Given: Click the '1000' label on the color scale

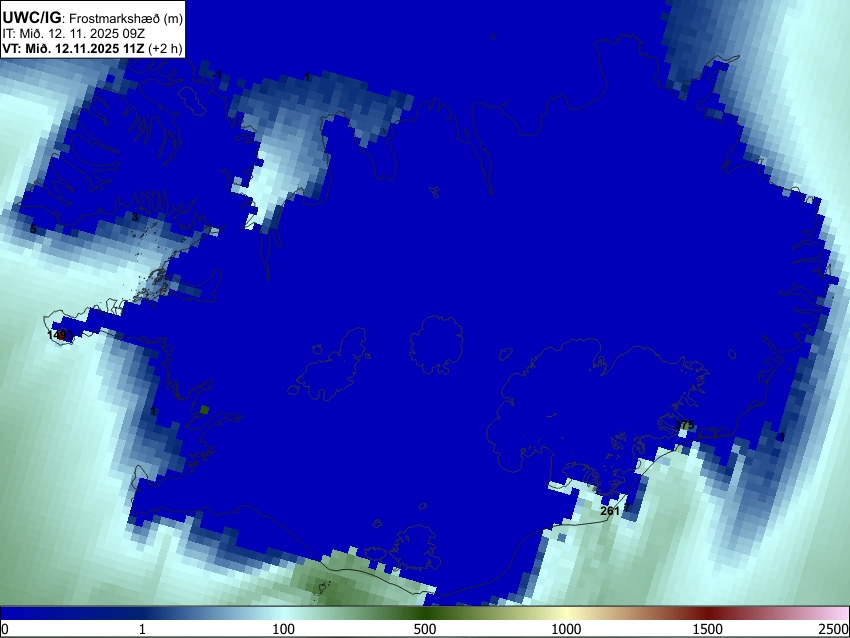Looking at the screenshot, I should (566, 629).
